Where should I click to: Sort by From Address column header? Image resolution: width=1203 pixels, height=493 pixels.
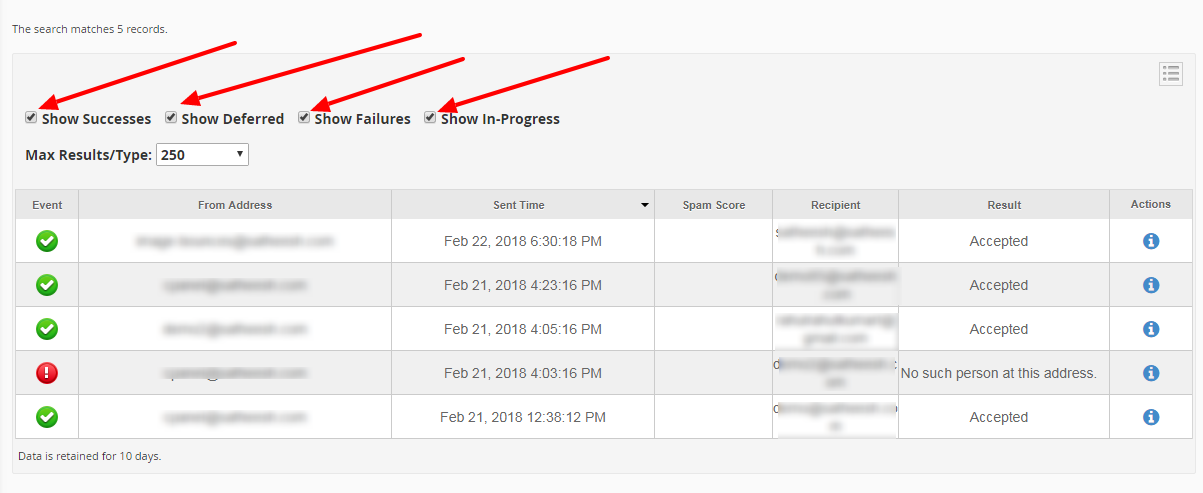coord(235,205)
